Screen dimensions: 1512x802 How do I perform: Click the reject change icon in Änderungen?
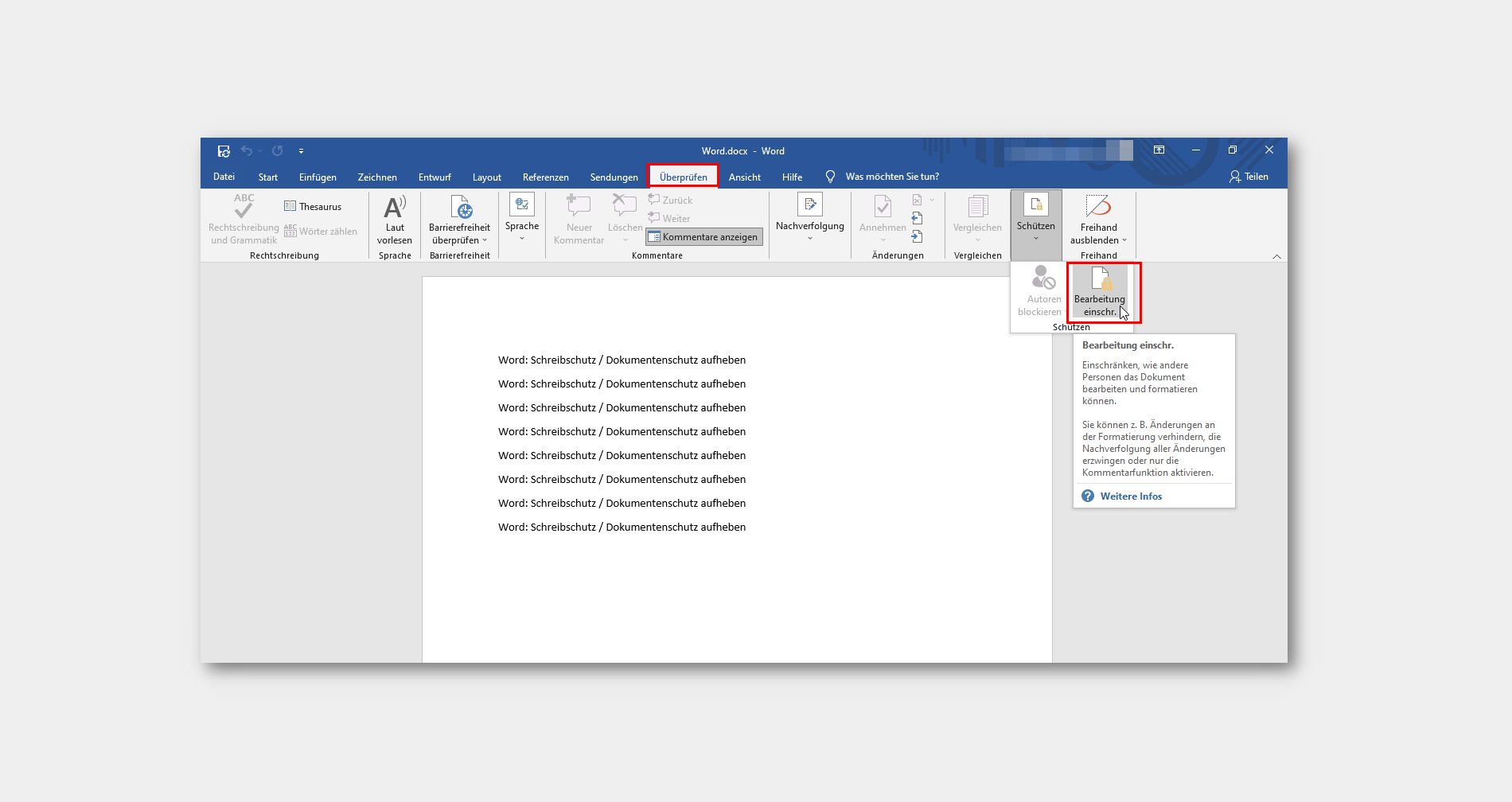tap(918, 200)
